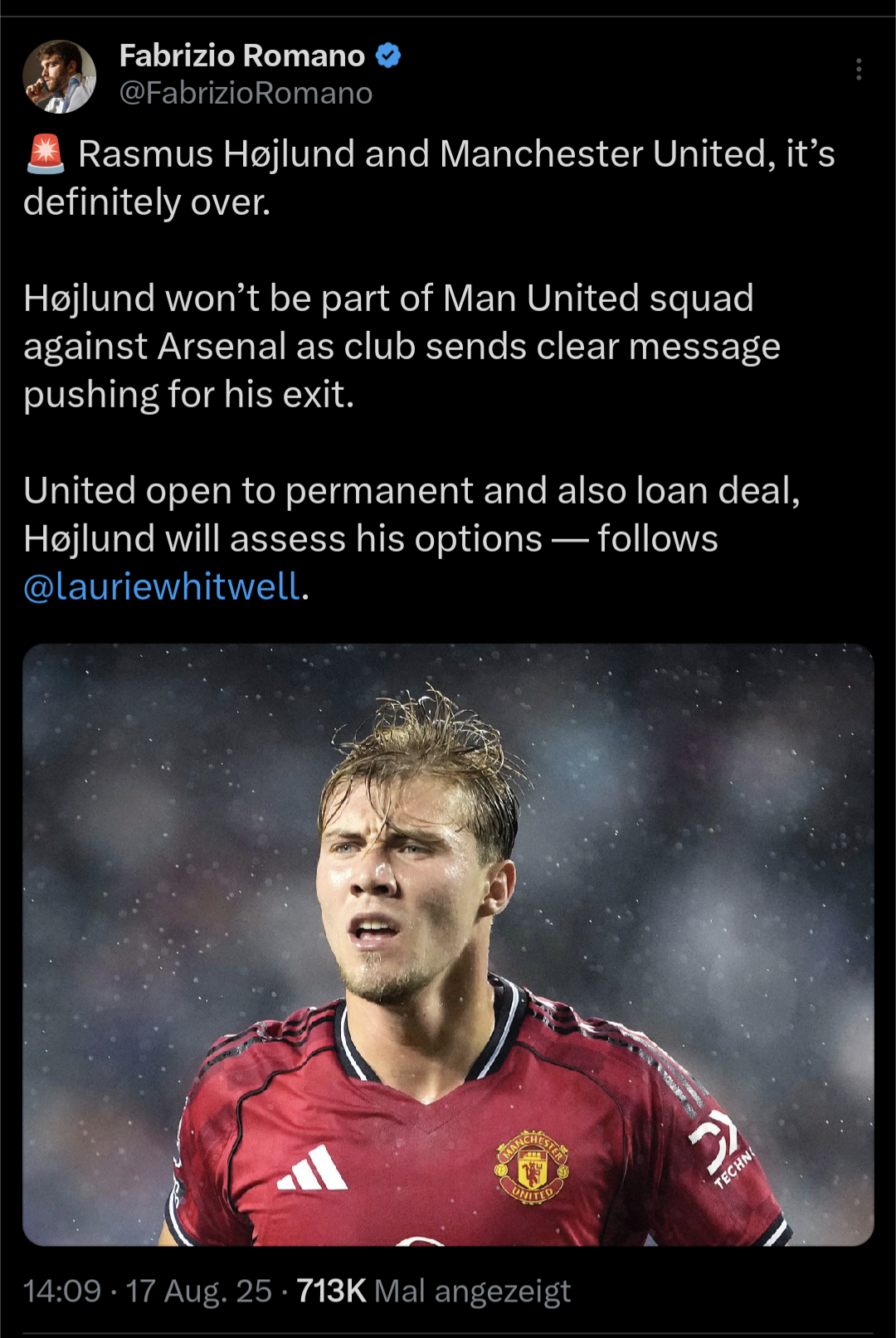Tap the paragraph about the Arsenal squad
The width and height of the screenshot is (896, 1338).
point(402,346)
